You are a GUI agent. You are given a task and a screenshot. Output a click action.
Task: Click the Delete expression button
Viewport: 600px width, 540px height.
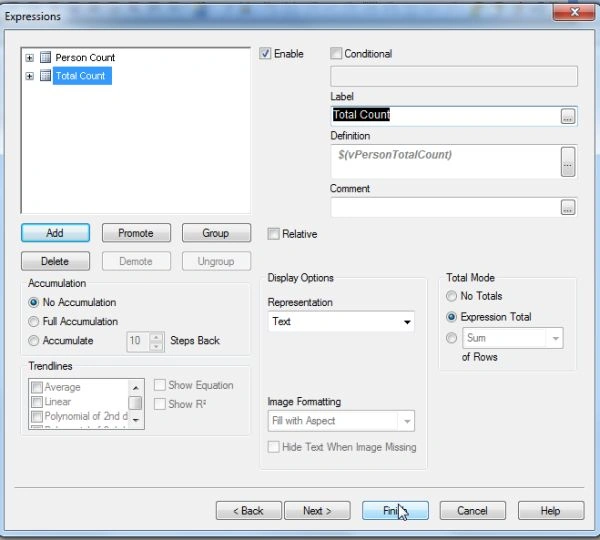coord(55,261)
